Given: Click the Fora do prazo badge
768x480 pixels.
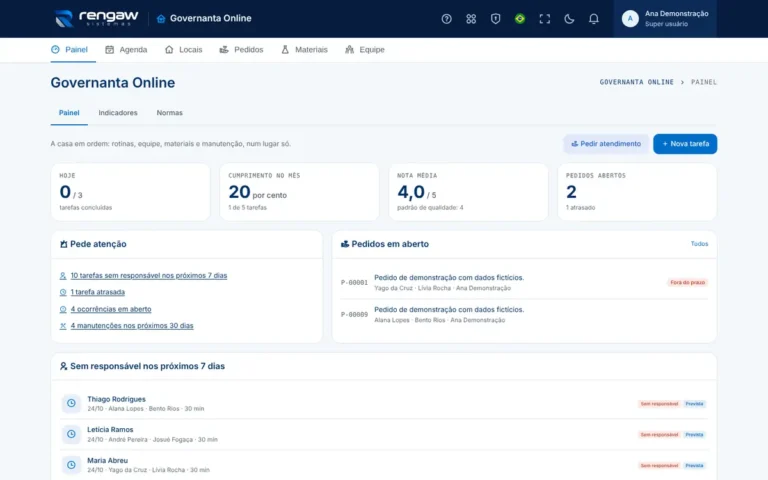Looking at the screenshot, I should (687, 283).
